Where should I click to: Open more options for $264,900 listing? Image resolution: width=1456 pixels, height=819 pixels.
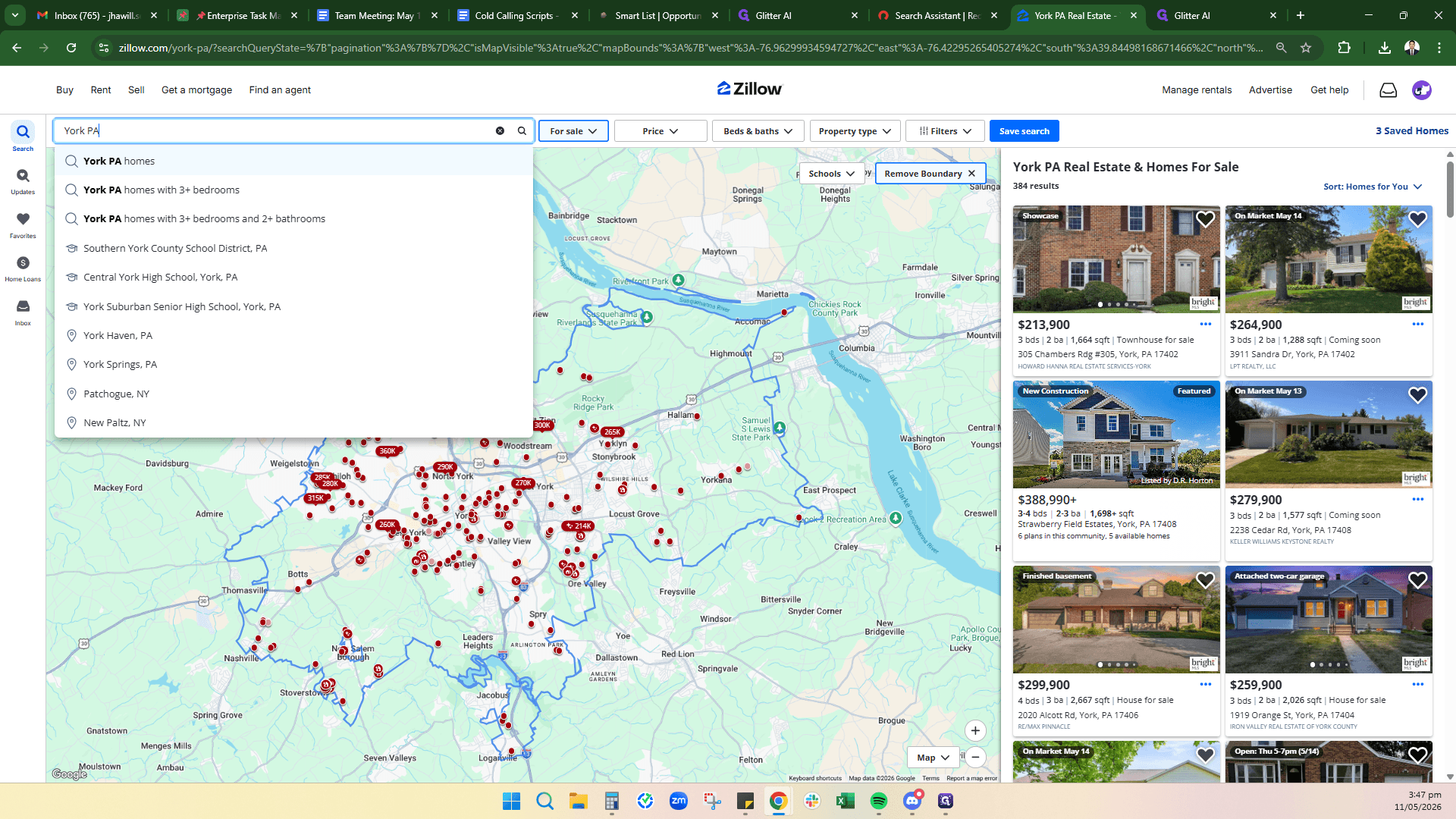(x=1418, y=325)
